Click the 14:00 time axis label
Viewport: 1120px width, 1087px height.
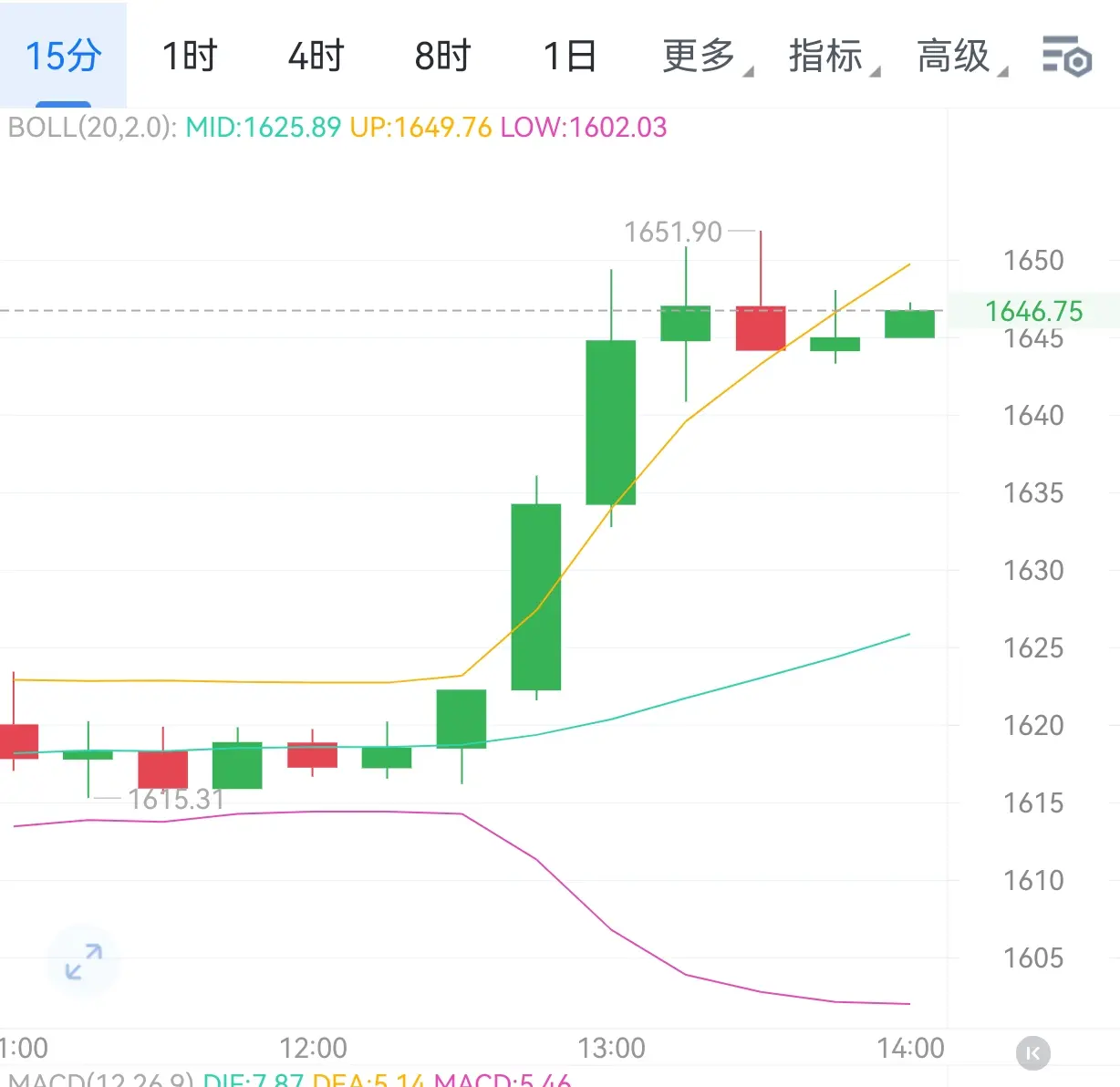910,1048
